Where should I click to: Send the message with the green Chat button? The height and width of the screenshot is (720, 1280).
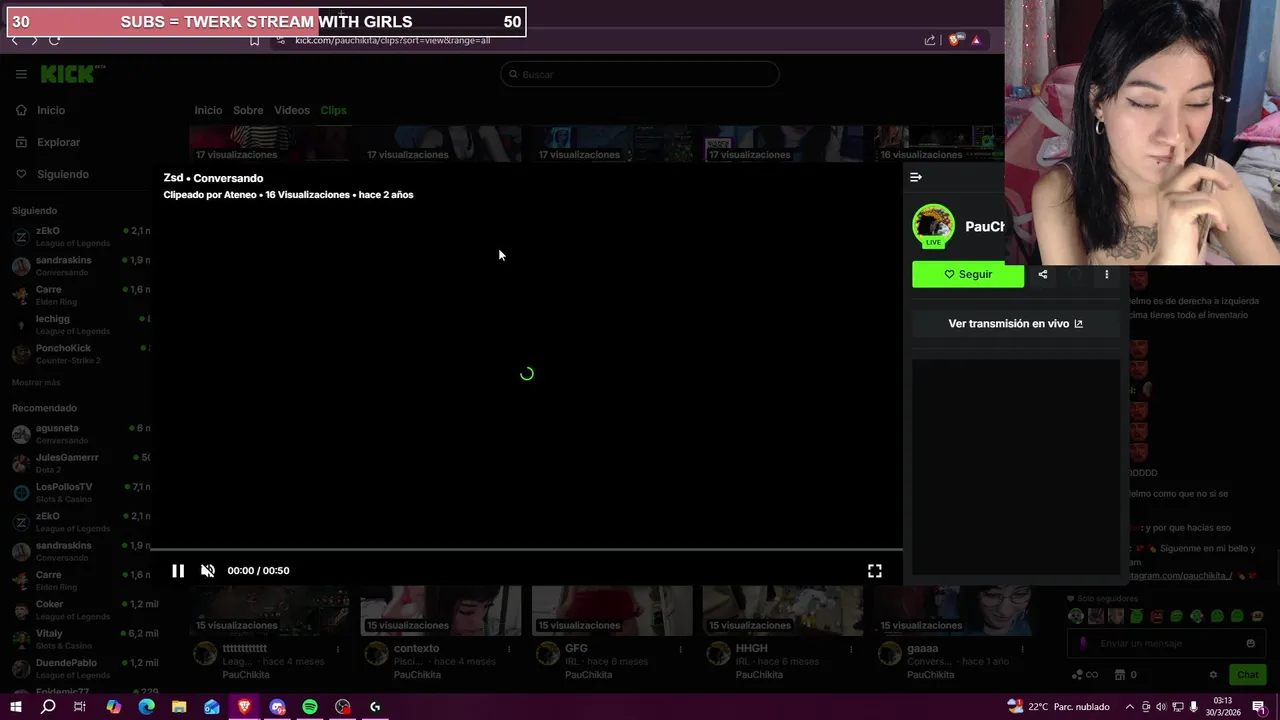[1247, 675]
